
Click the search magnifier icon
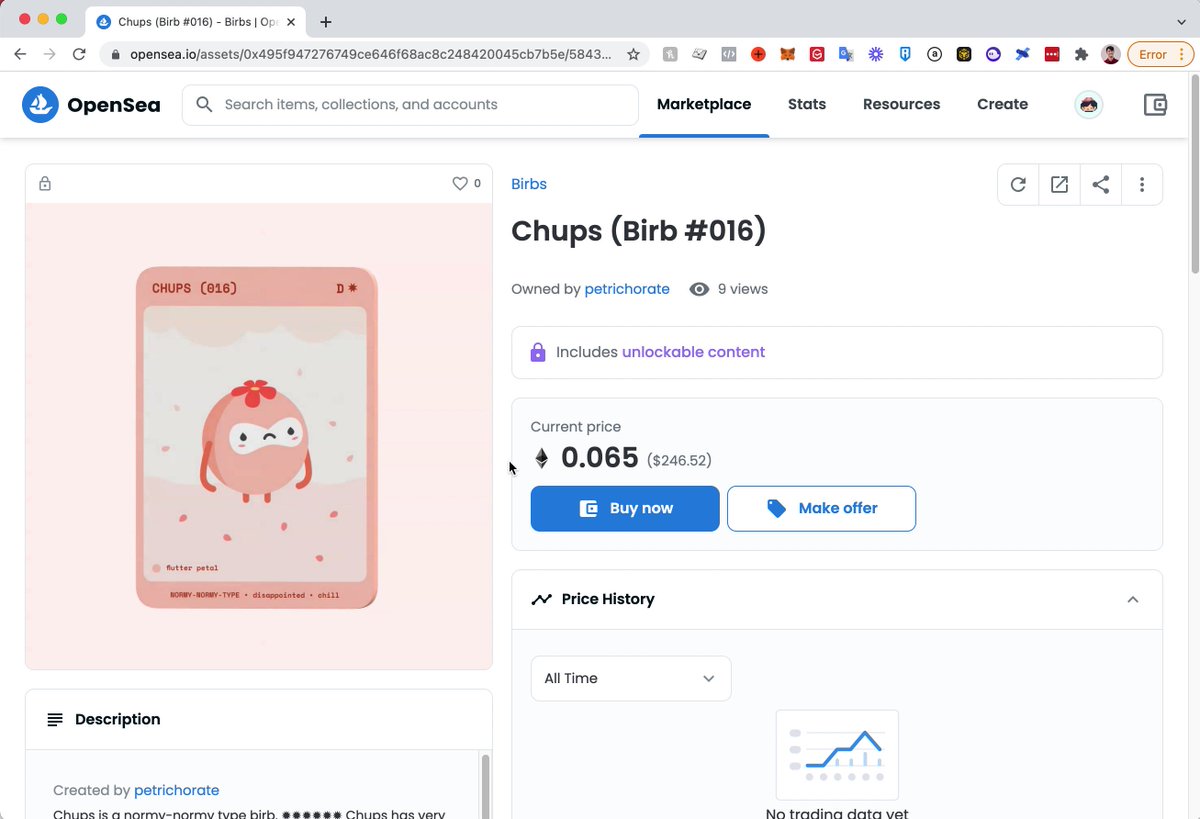204,104
